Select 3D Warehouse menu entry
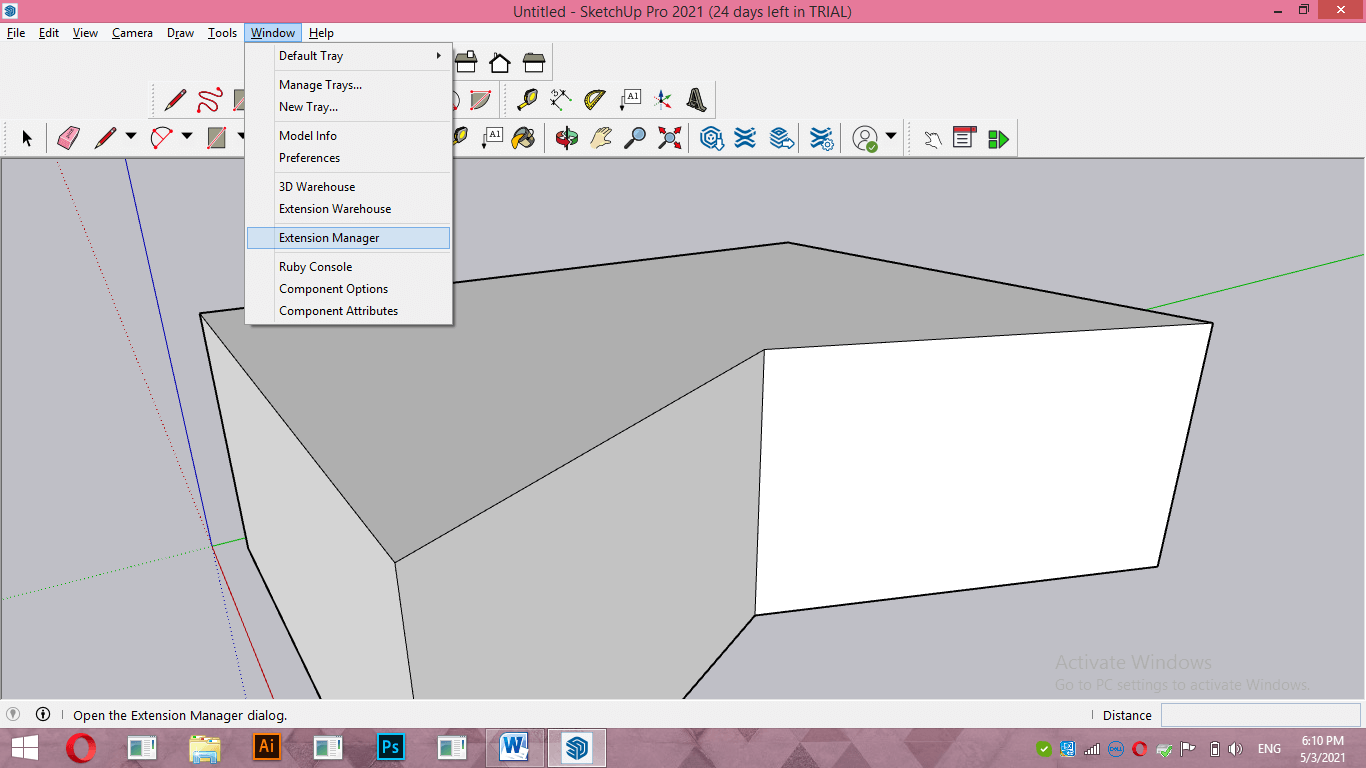1366x768 pixels. click(349, 187)
